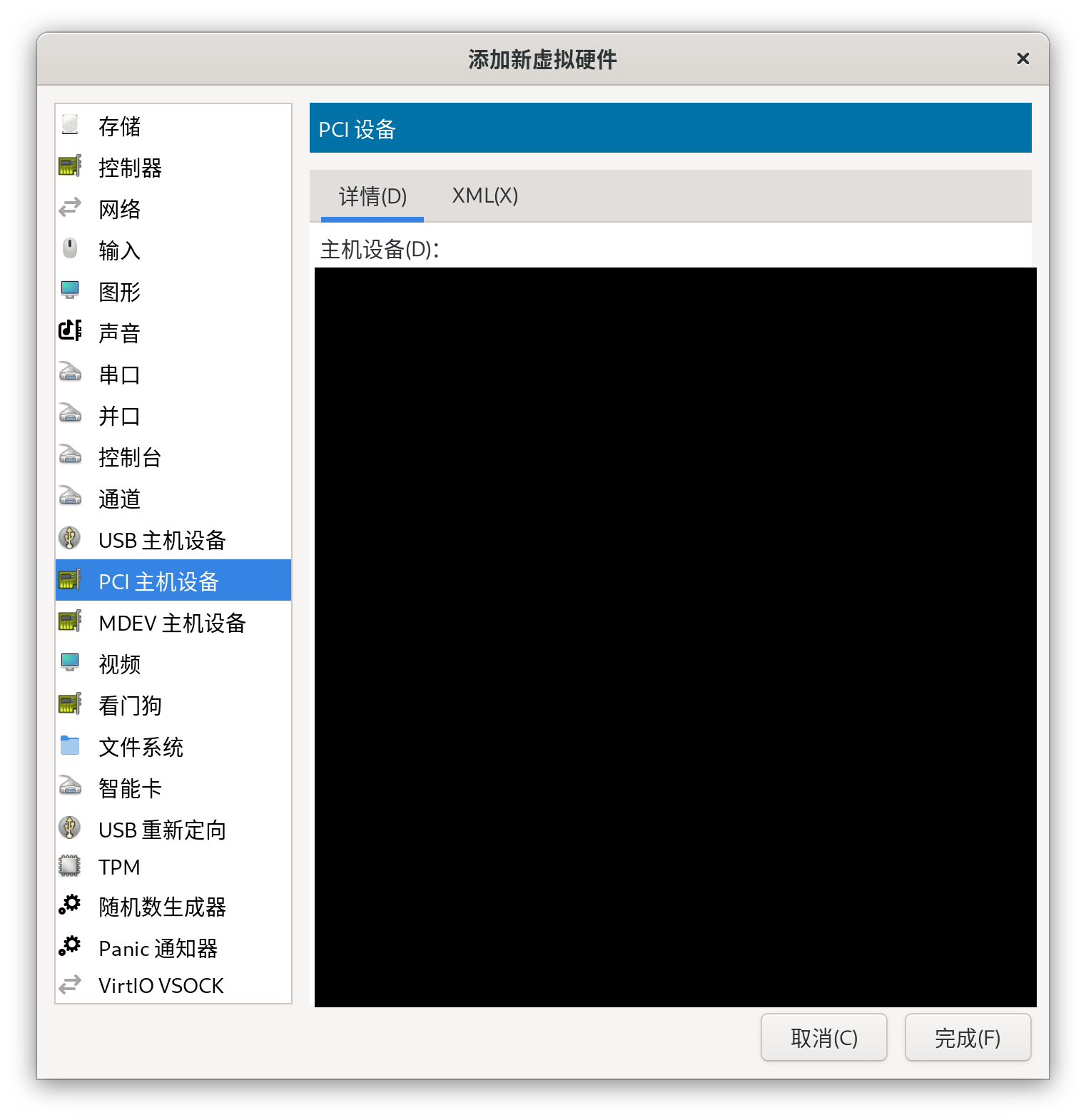Select the 视频 entry
1086x1120 pixels.
point(173,664)
